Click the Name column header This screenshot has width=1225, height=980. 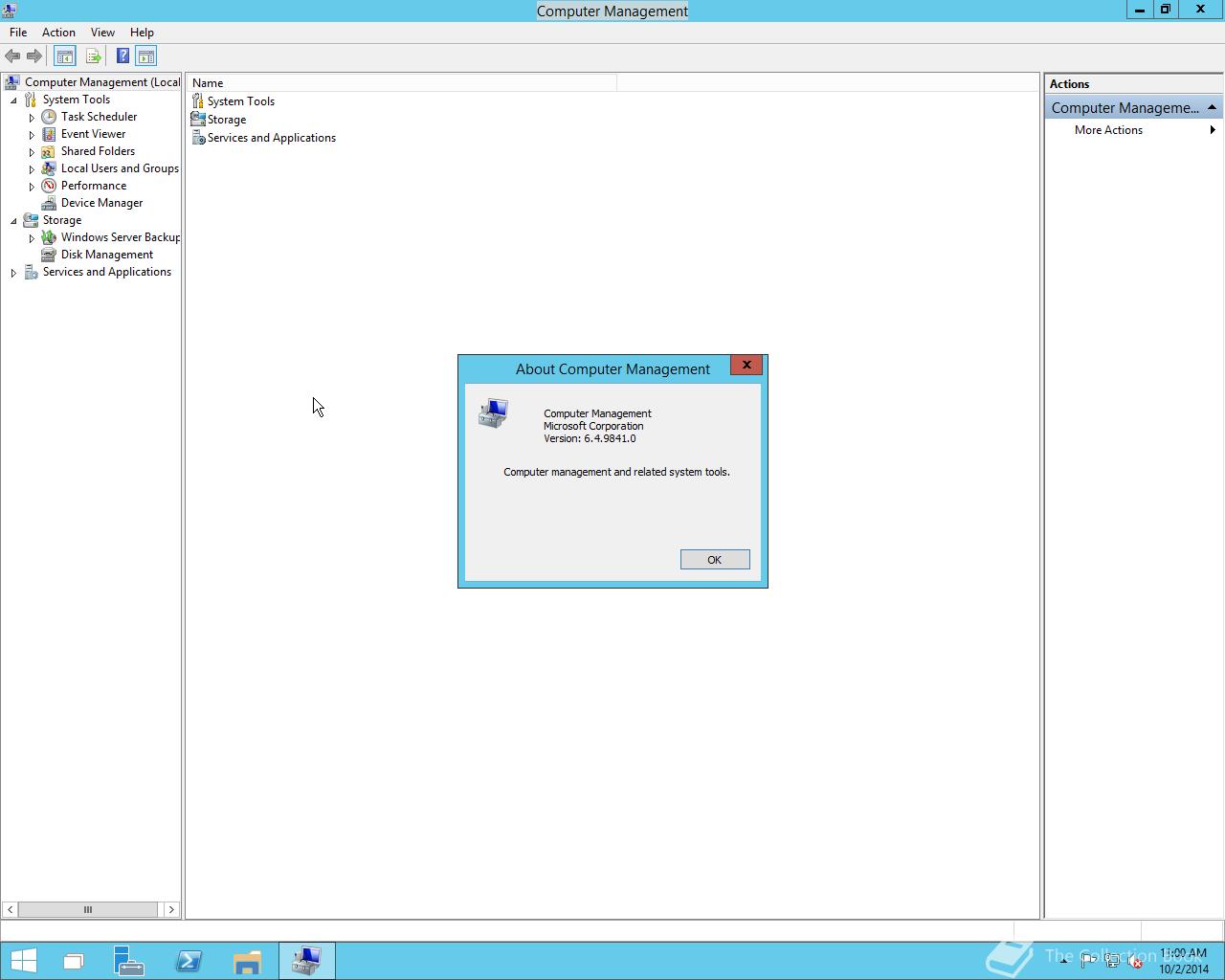[401, 83]
